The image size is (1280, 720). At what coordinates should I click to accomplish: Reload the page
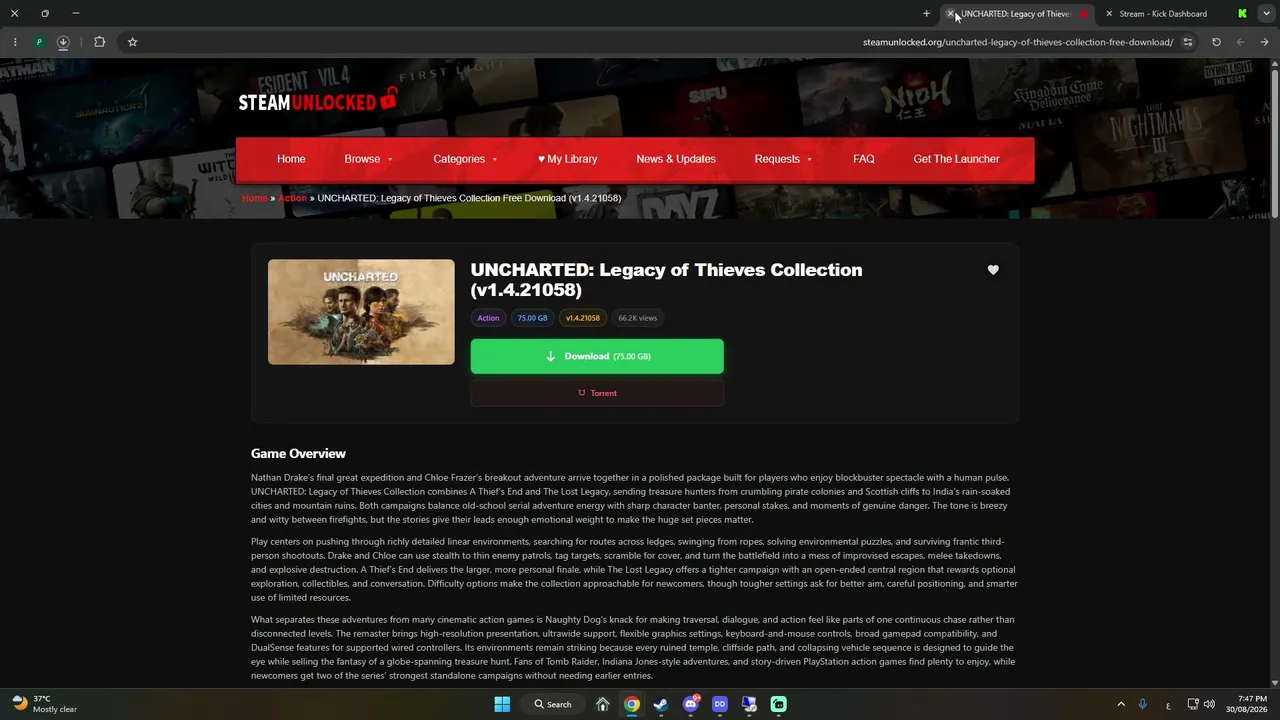(x=1216, y=42)
